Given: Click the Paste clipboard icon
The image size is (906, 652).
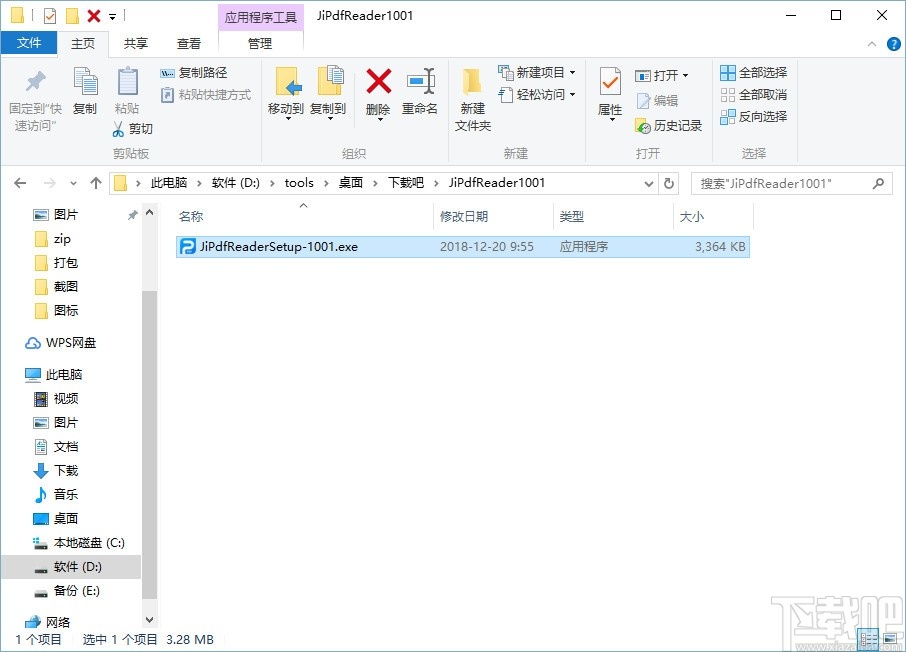Looking at the screenshot, I should (127, 82).
